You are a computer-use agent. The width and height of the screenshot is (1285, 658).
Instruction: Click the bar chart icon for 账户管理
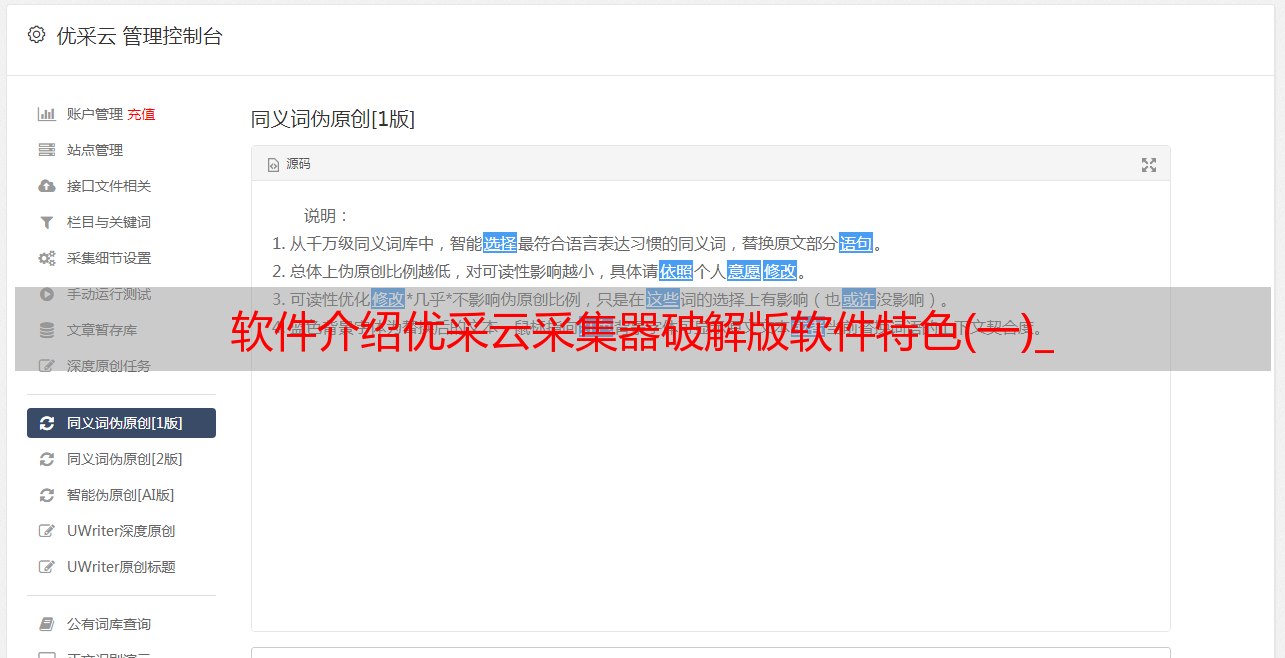46,114
